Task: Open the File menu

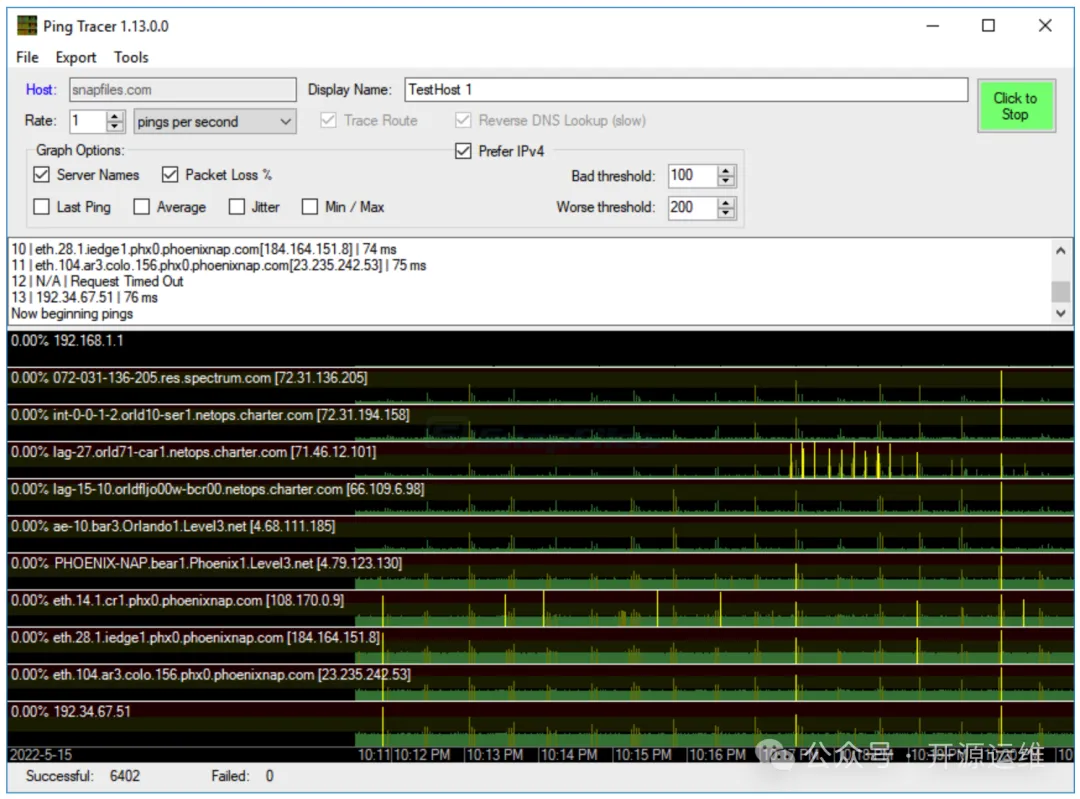Action: click(x=27, y=57)
